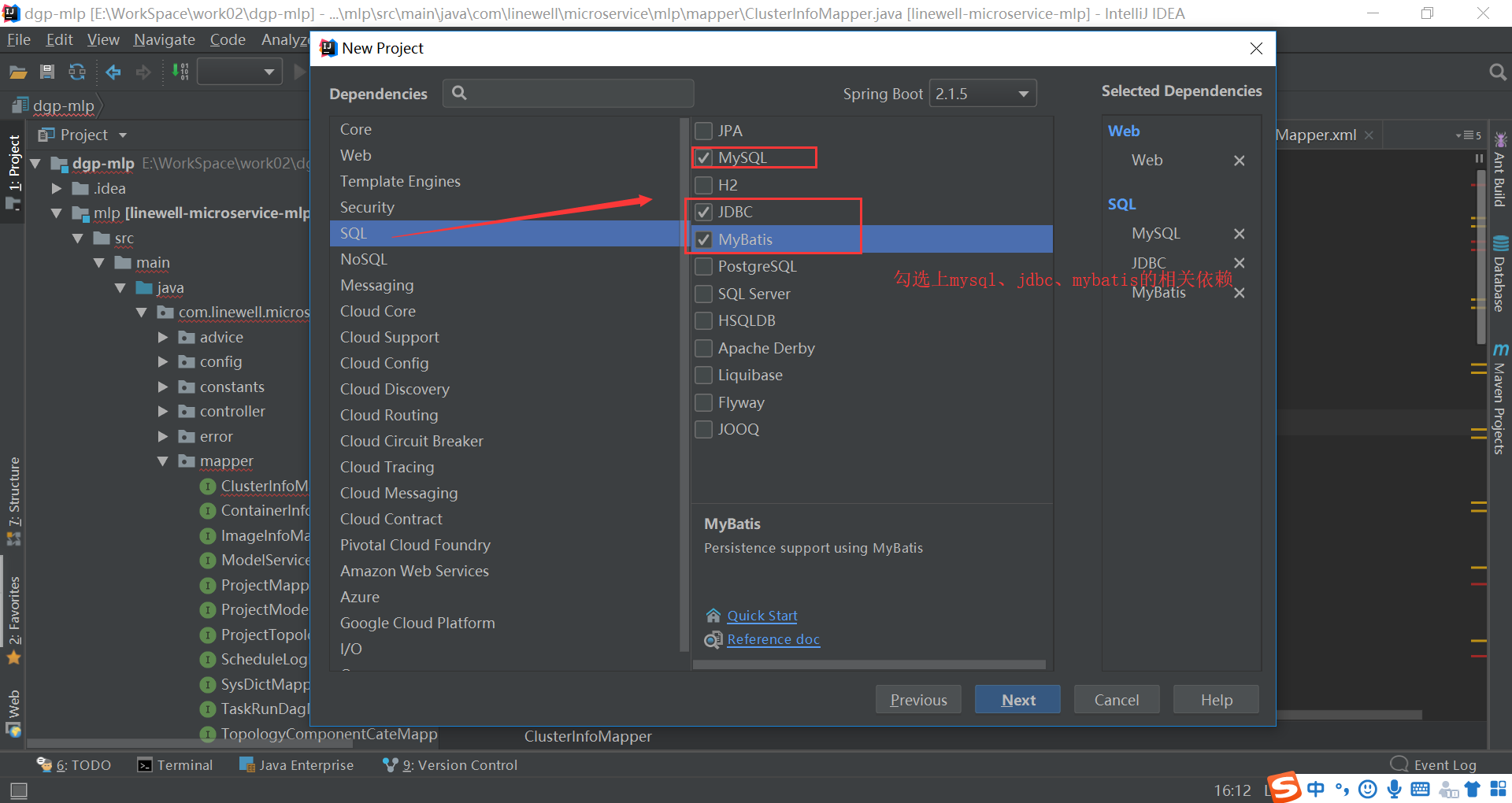Screen dimensions: 1512x803
Task: Open the Database tool window
Action: [1500, 275]
